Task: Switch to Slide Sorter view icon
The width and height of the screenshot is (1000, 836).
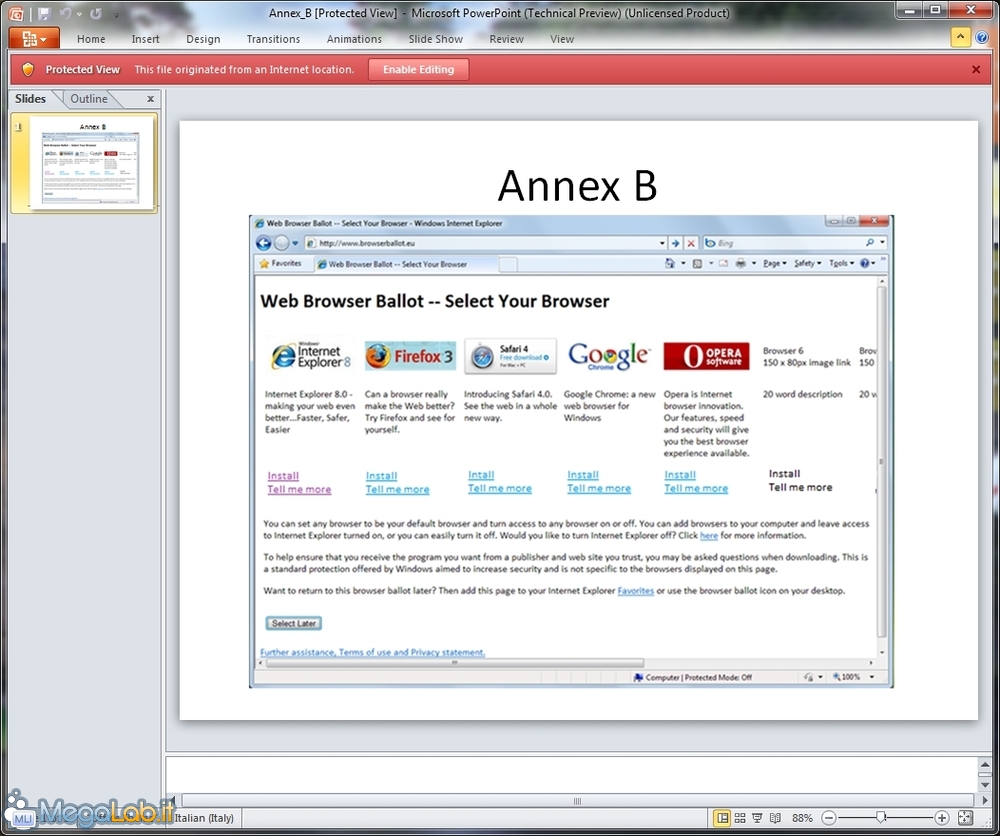Action: (740, 818)
